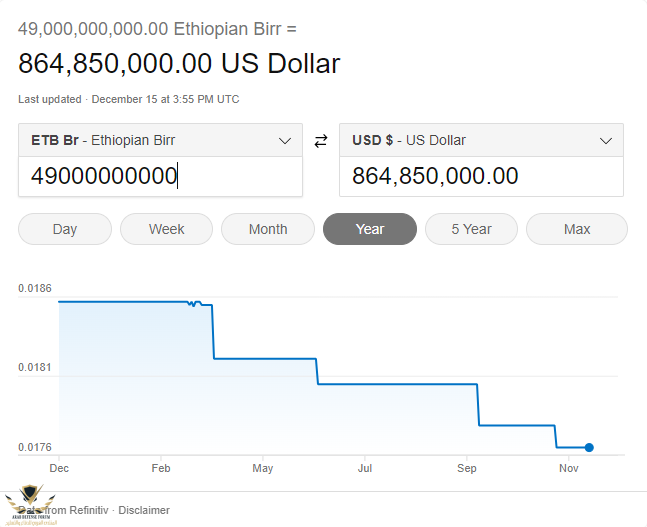Select the Week time range
Image resolution: width=647 pixels, height=527 pixels.
point(166,229)
